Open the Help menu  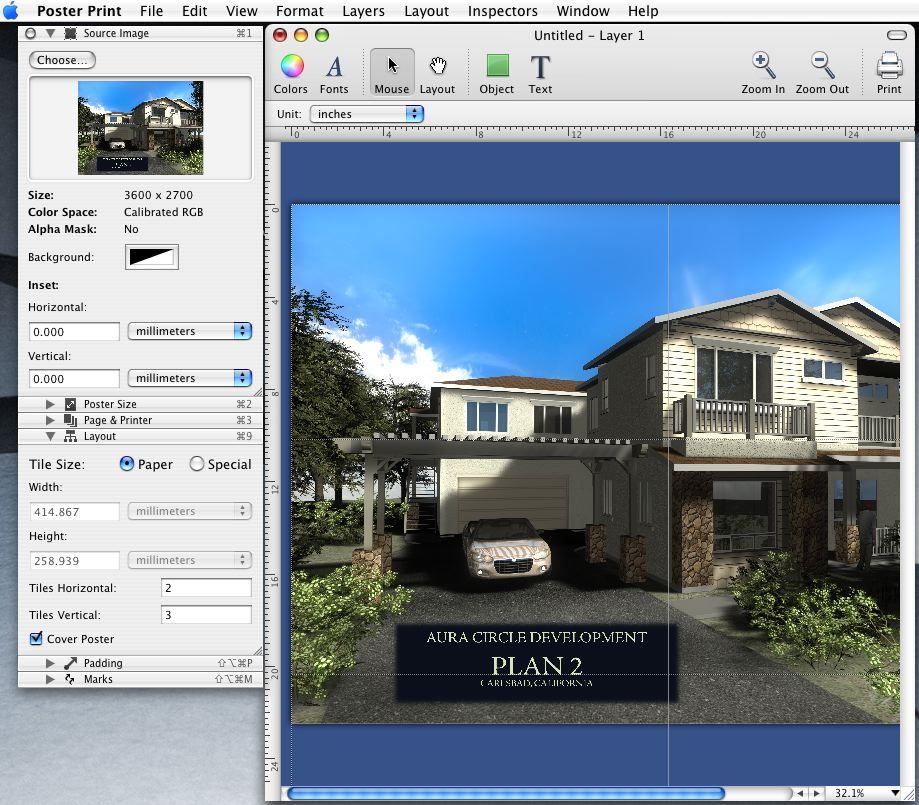coord(643,11)
